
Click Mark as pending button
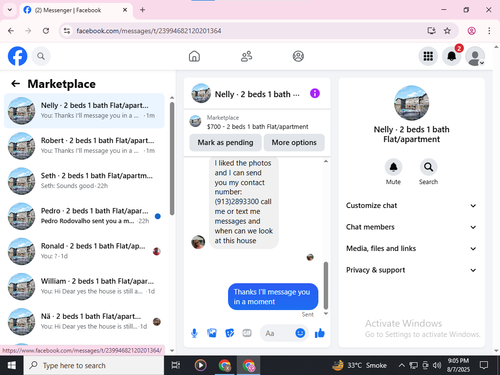225,143
